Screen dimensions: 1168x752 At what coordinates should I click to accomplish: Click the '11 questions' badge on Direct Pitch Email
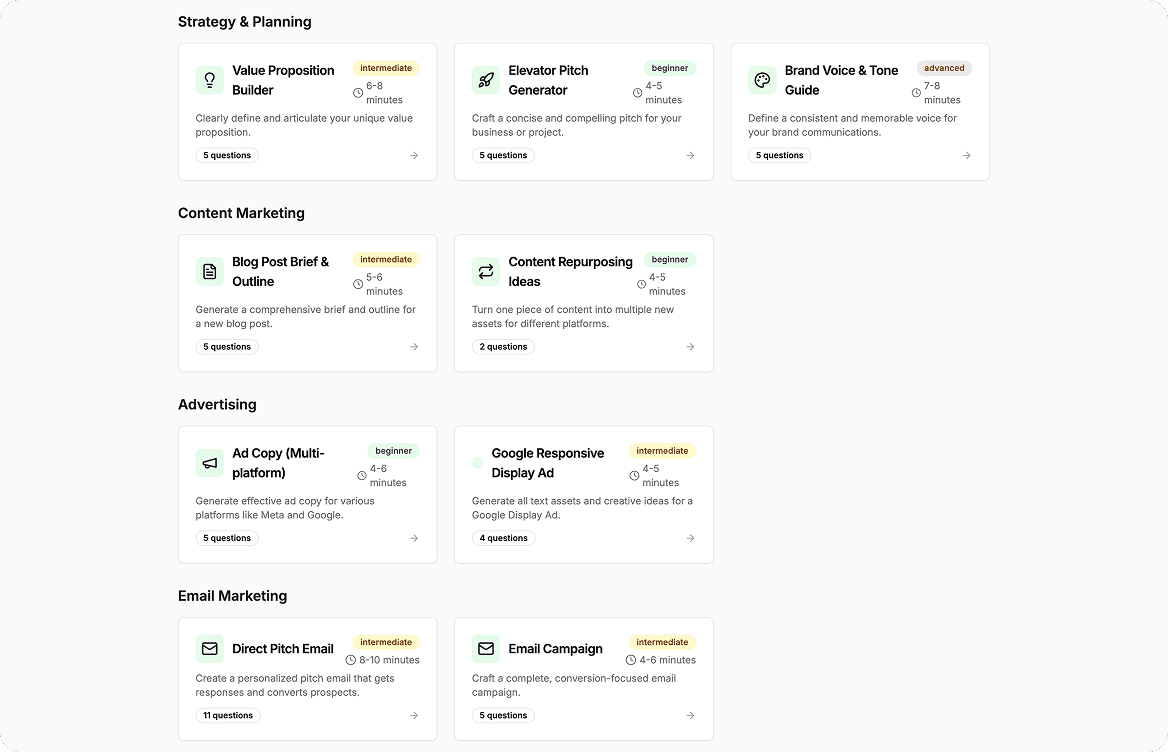tap(228, 715)
